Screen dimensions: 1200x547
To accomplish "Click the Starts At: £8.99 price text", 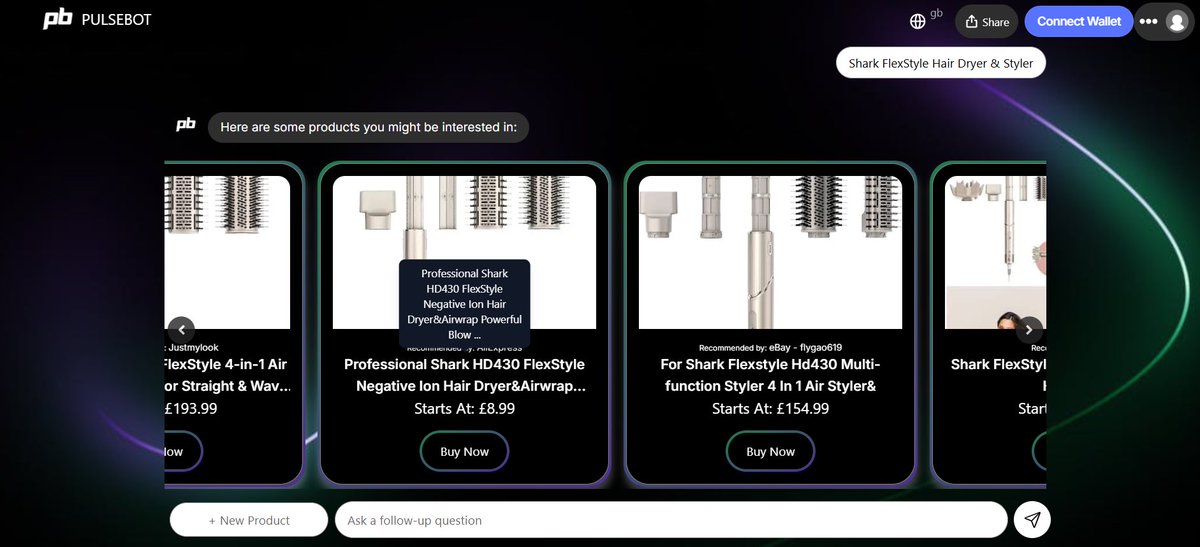I will coord(464,408).
